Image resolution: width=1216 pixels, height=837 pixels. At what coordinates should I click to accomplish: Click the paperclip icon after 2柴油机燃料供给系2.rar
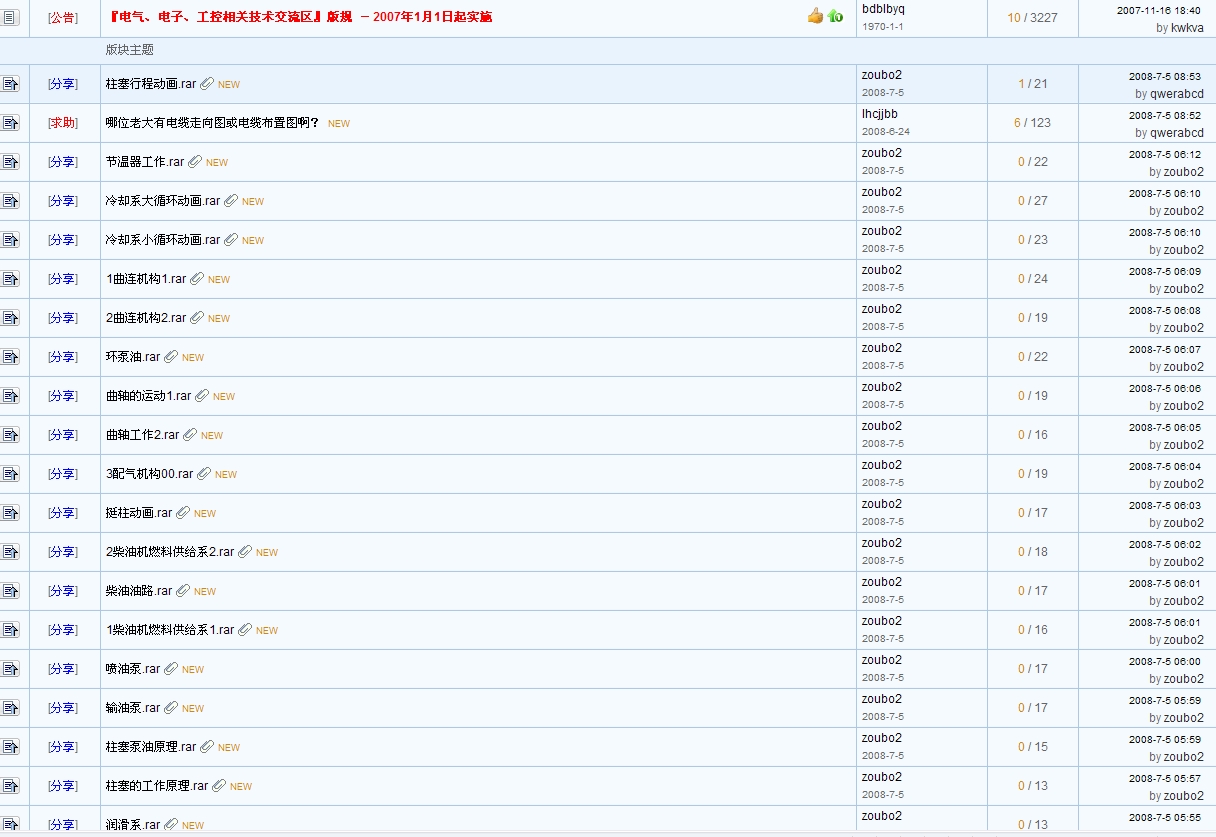tap(245, 552)
